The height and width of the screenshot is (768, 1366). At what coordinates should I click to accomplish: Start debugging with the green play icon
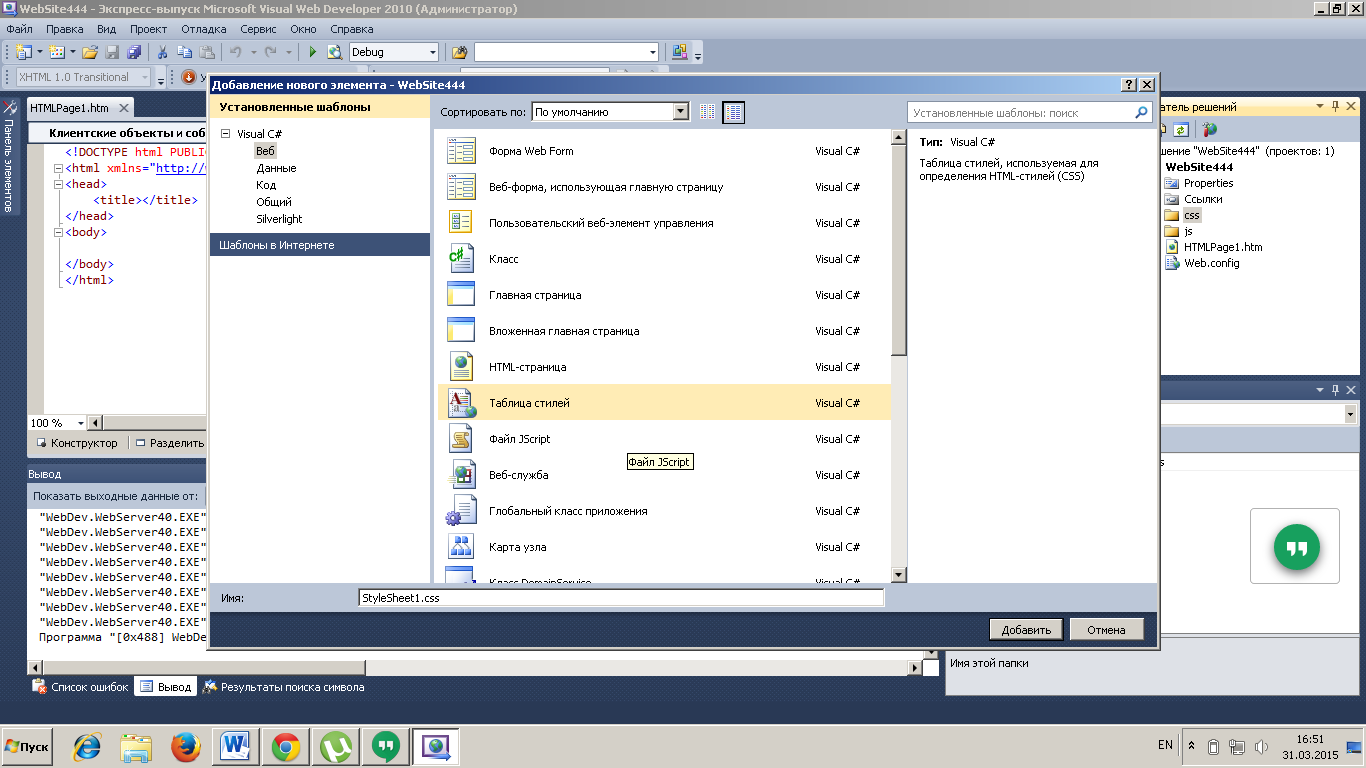(312, 52)
